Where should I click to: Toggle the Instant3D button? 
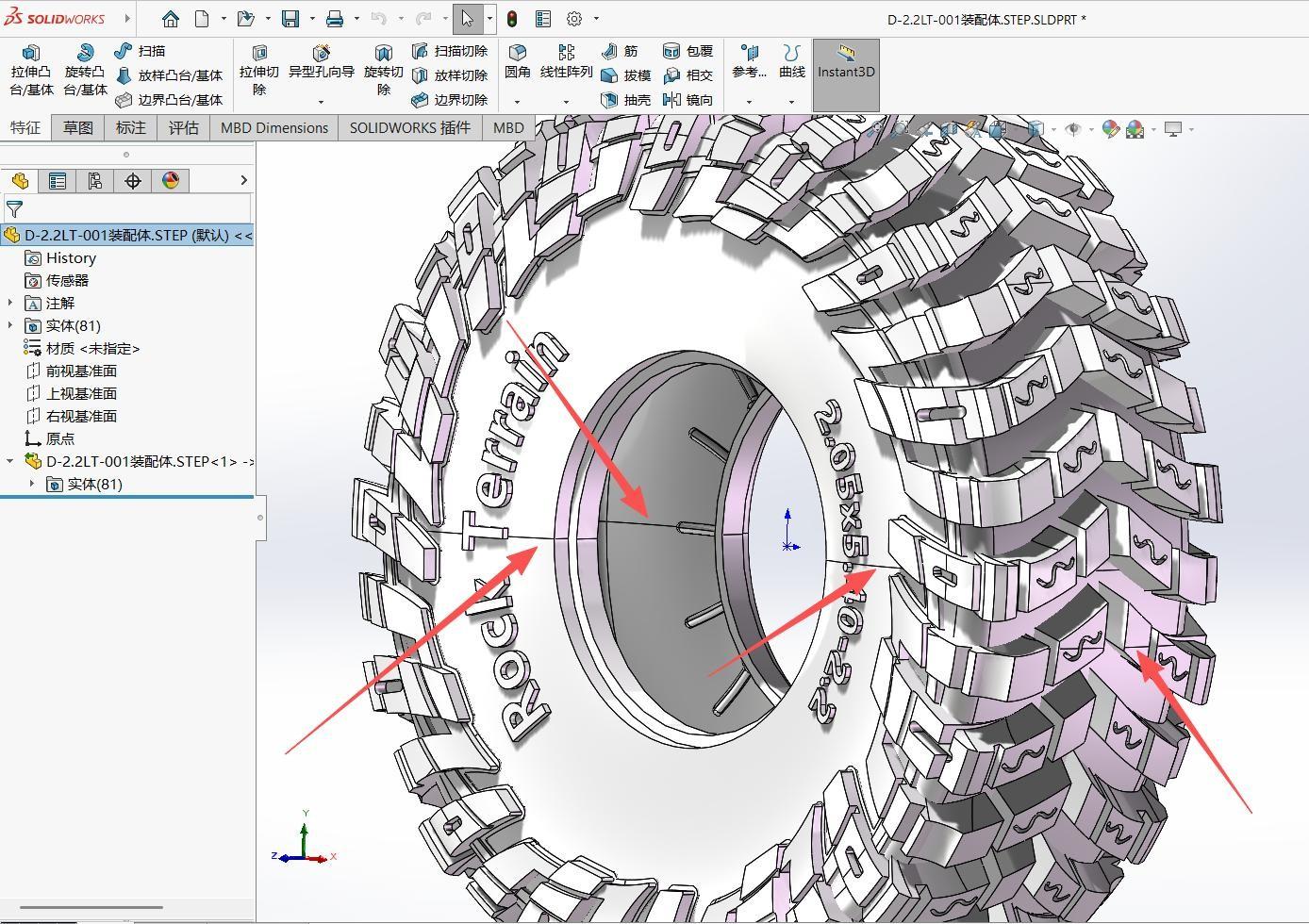tap(846, 74)
